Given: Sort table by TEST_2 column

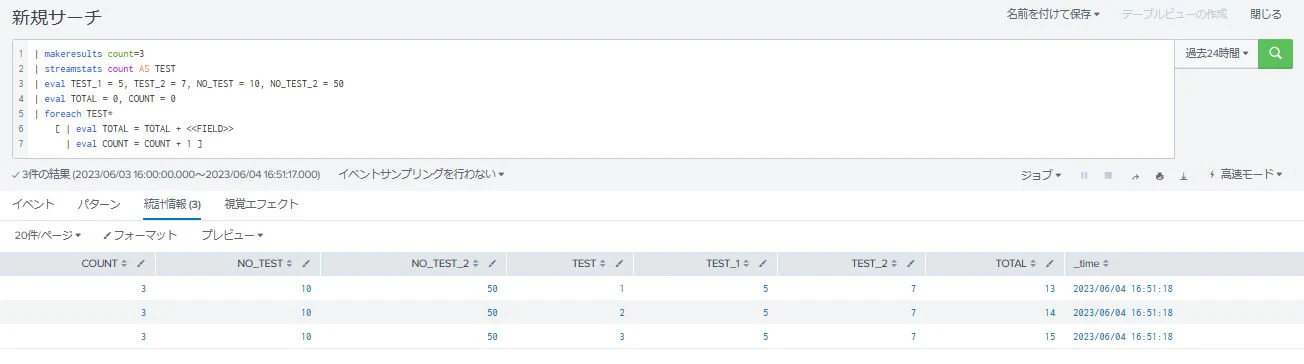Looking at the screenshot, I should [875, 264].
